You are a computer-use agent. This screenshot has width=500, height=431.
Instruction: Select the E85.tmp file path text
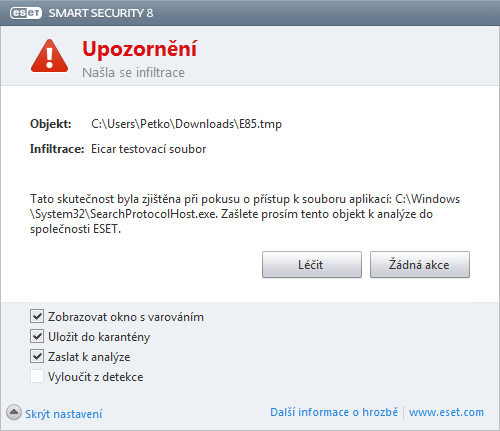click(x=186, y=124)
